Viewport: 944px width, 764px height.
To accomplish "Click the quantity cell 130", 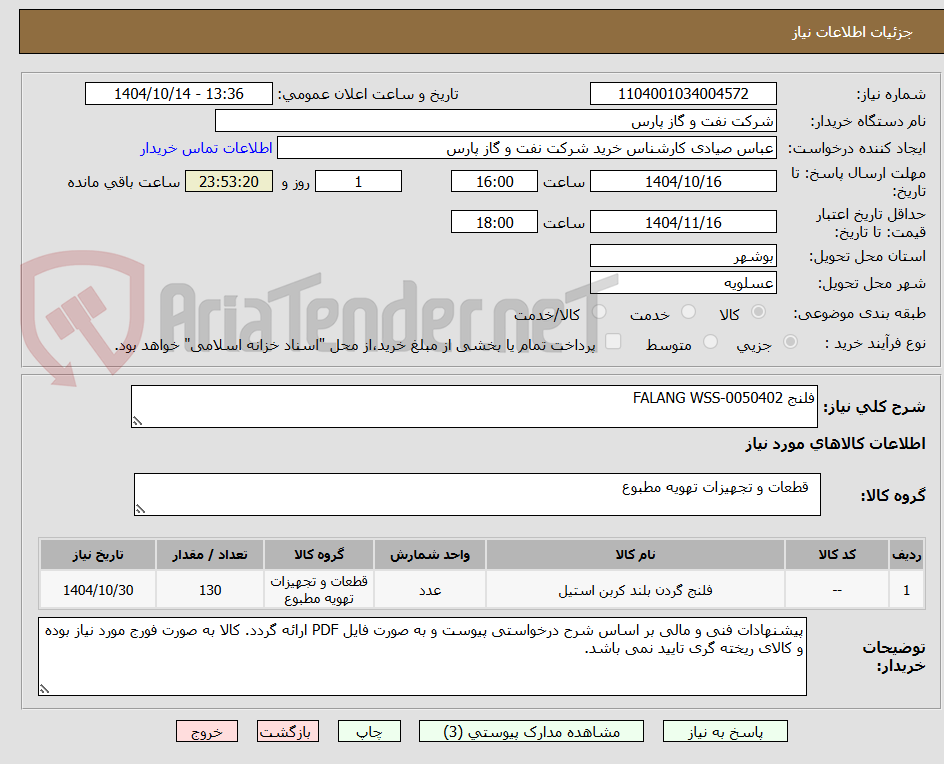I will click(x=210, y=590).
